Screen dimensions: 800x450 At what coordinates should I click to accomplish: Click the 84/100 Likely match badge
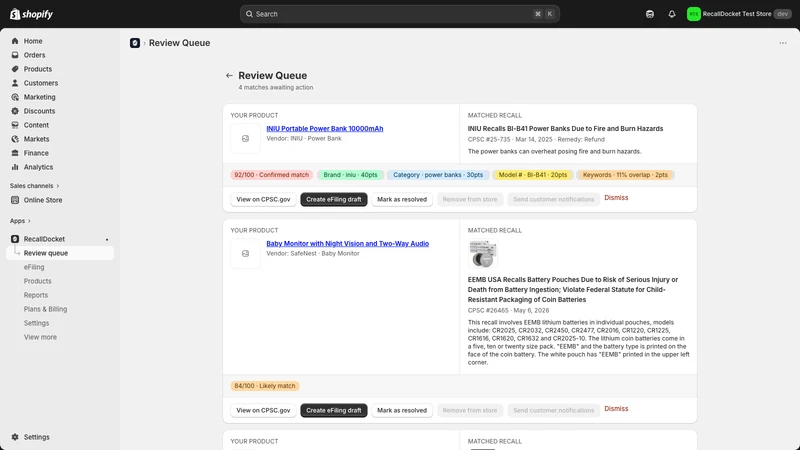[265, 386]
